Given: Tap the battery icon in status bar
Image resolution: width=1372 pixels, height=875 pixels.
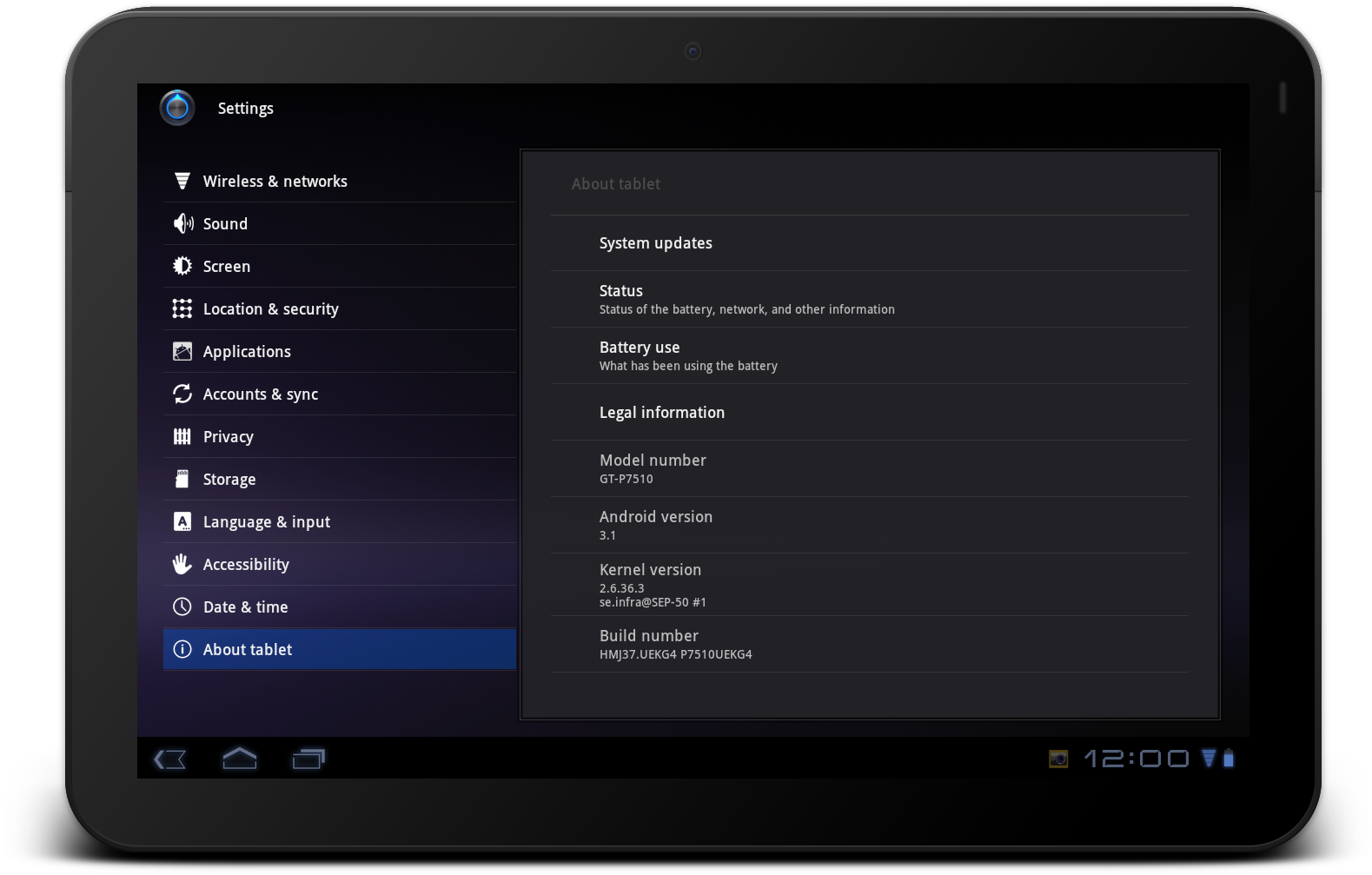Looking at the screenshot, I should coord(1229,759).
